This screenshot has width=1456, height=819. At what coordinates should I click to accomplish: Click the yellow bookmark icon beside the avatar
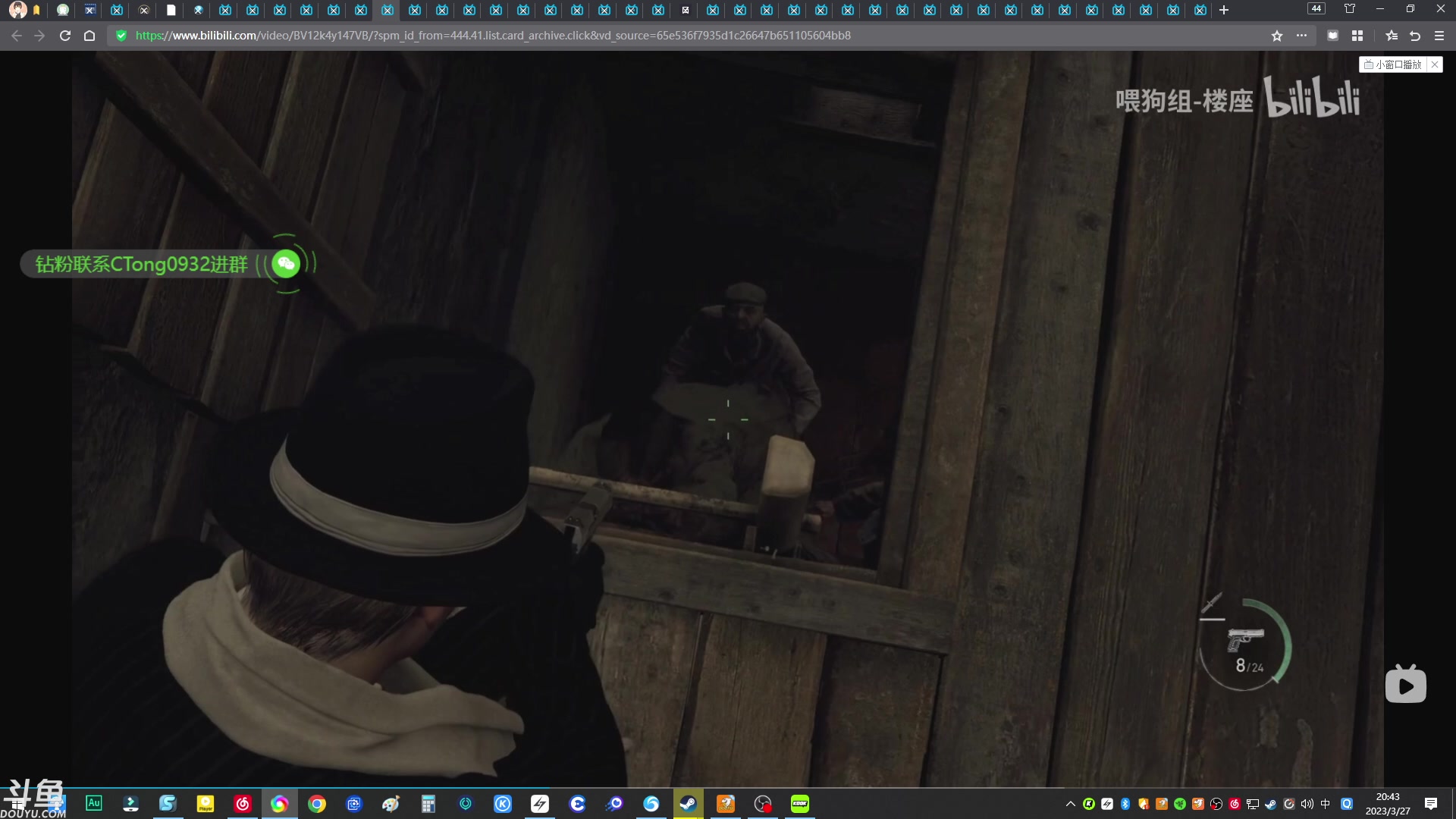(36, 11)
